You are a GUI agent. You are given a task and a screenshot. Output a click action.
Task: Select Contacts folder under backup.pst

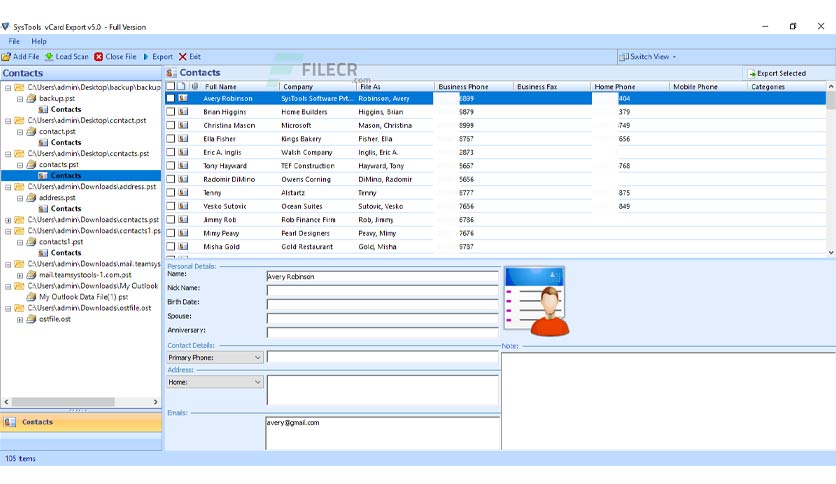(66, 109)
